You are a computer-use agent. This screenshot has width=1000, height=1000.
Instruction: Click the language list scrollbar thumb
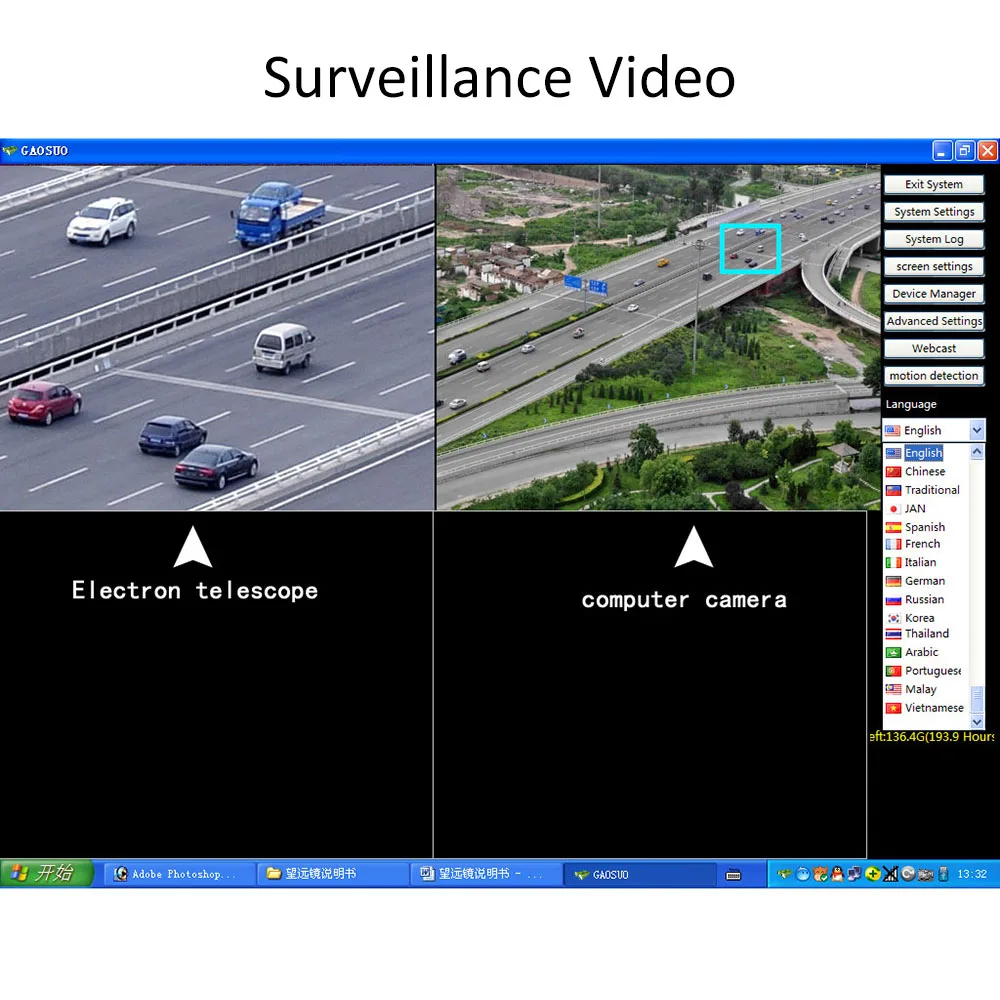pos(977,699)
